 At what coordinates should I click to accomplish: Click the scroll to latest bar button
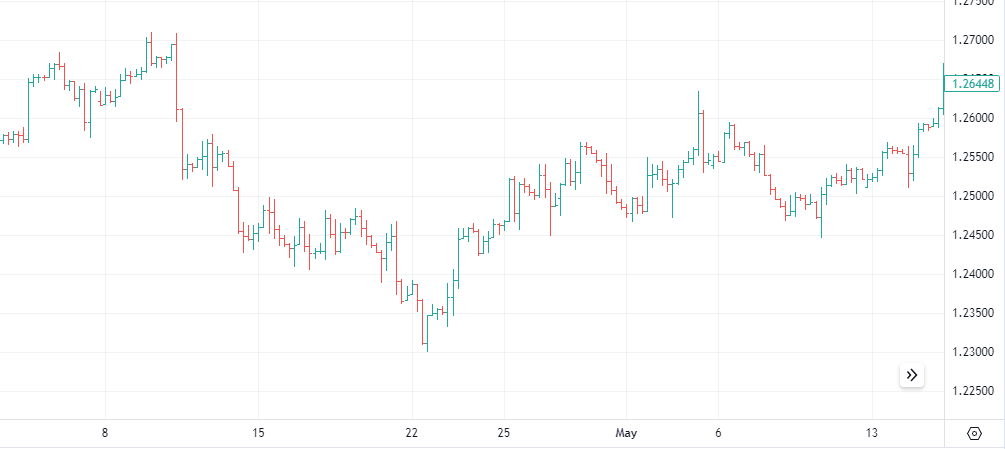click(912, 375)
